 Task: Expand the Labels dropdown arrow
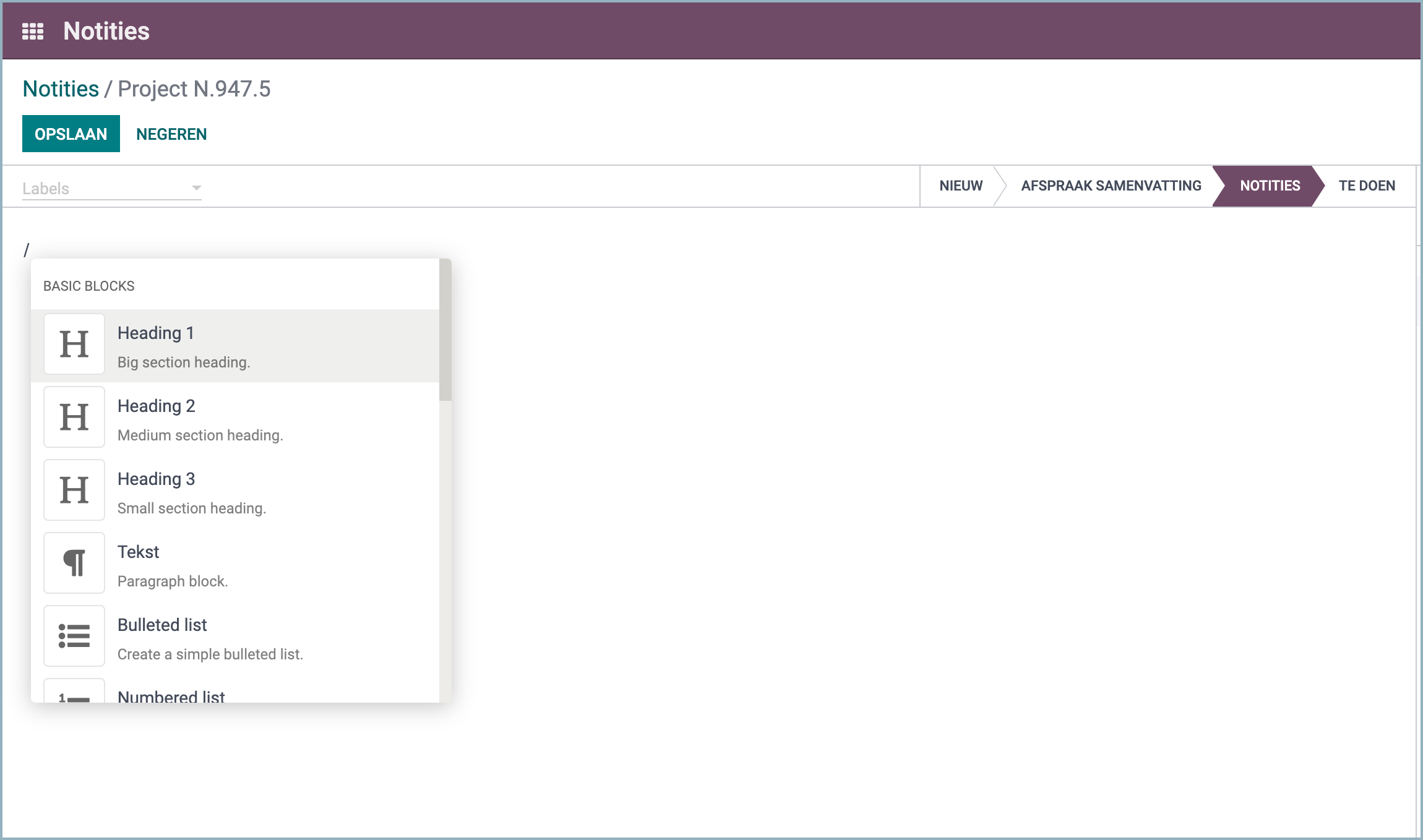[x=196, y=188]
